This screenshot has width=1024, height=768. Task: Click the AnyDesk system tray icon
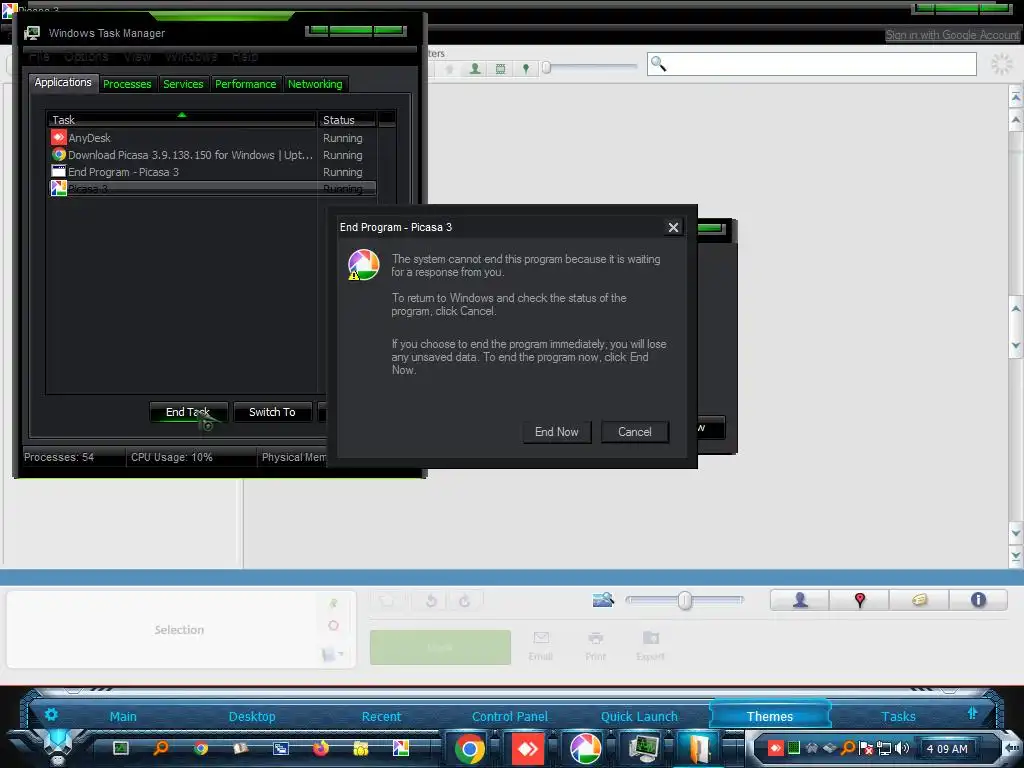click(x=776, y=748)
